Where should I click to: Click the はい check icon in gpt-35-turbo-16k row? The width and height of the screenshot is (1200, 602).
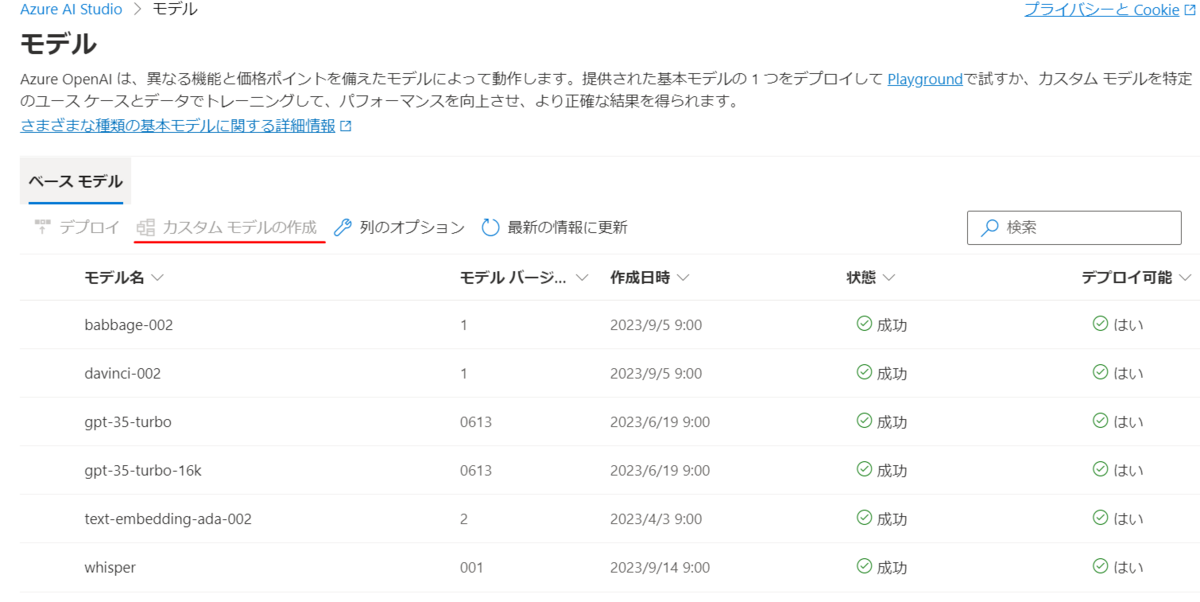coord(1100,469)
